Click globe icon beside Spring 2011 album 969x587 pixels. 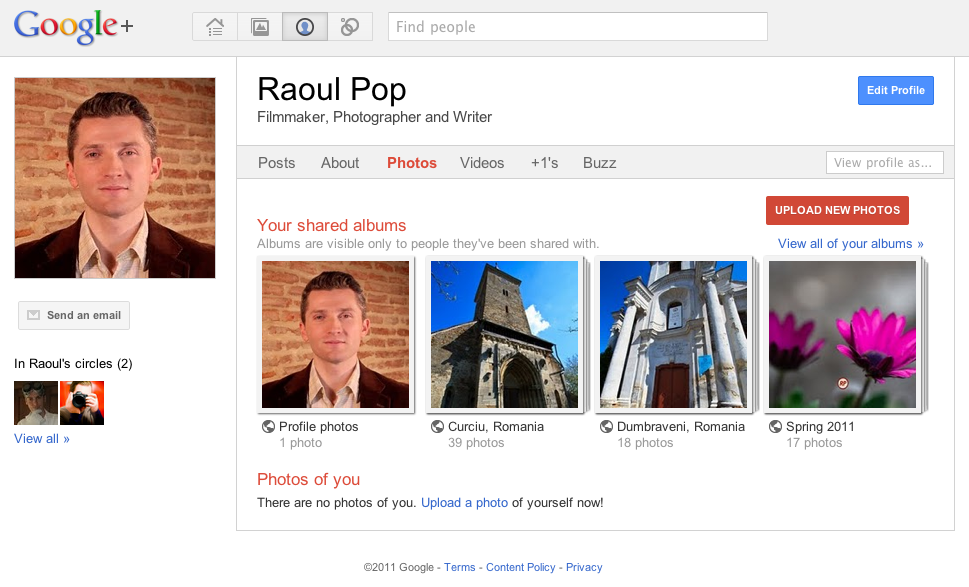[x=775, y=427]
